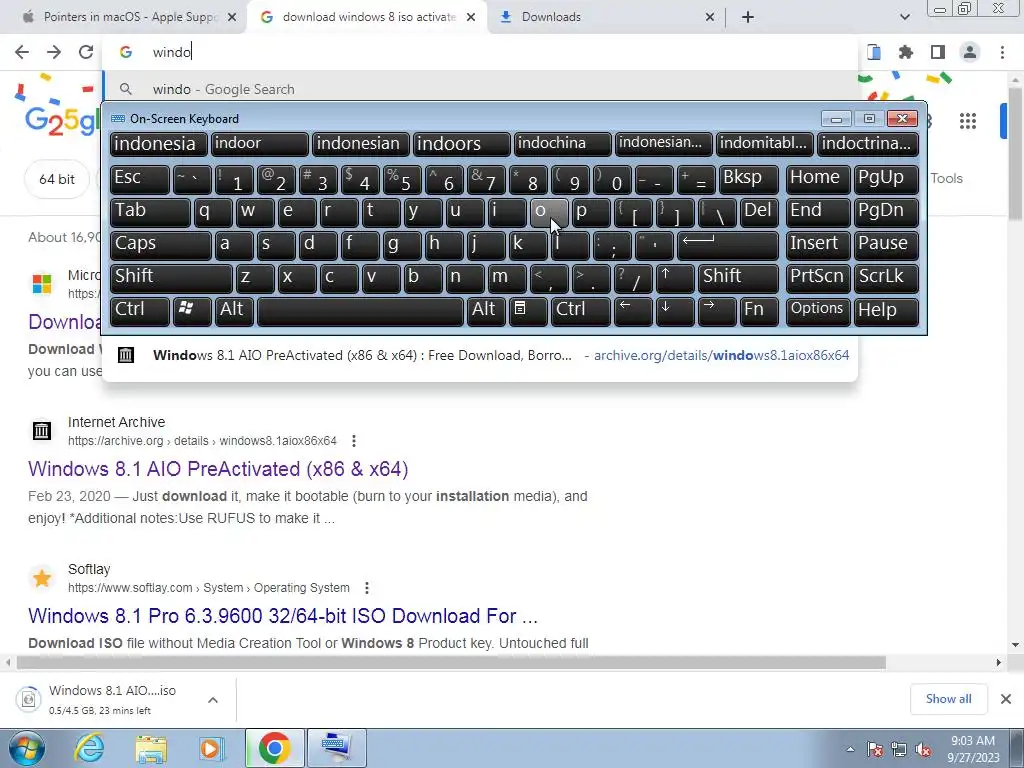This screenshot has width=1024, height=768.
Task: Switch to Pointers in macOS tab
Action: point(124,17)
